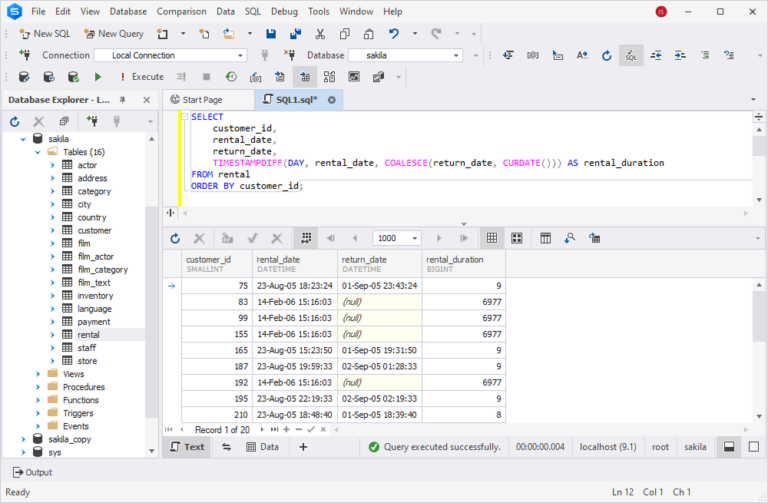This screenshot has width=768, height=503.
Task: Switch results to card view
Action: (x=516, y=238)
